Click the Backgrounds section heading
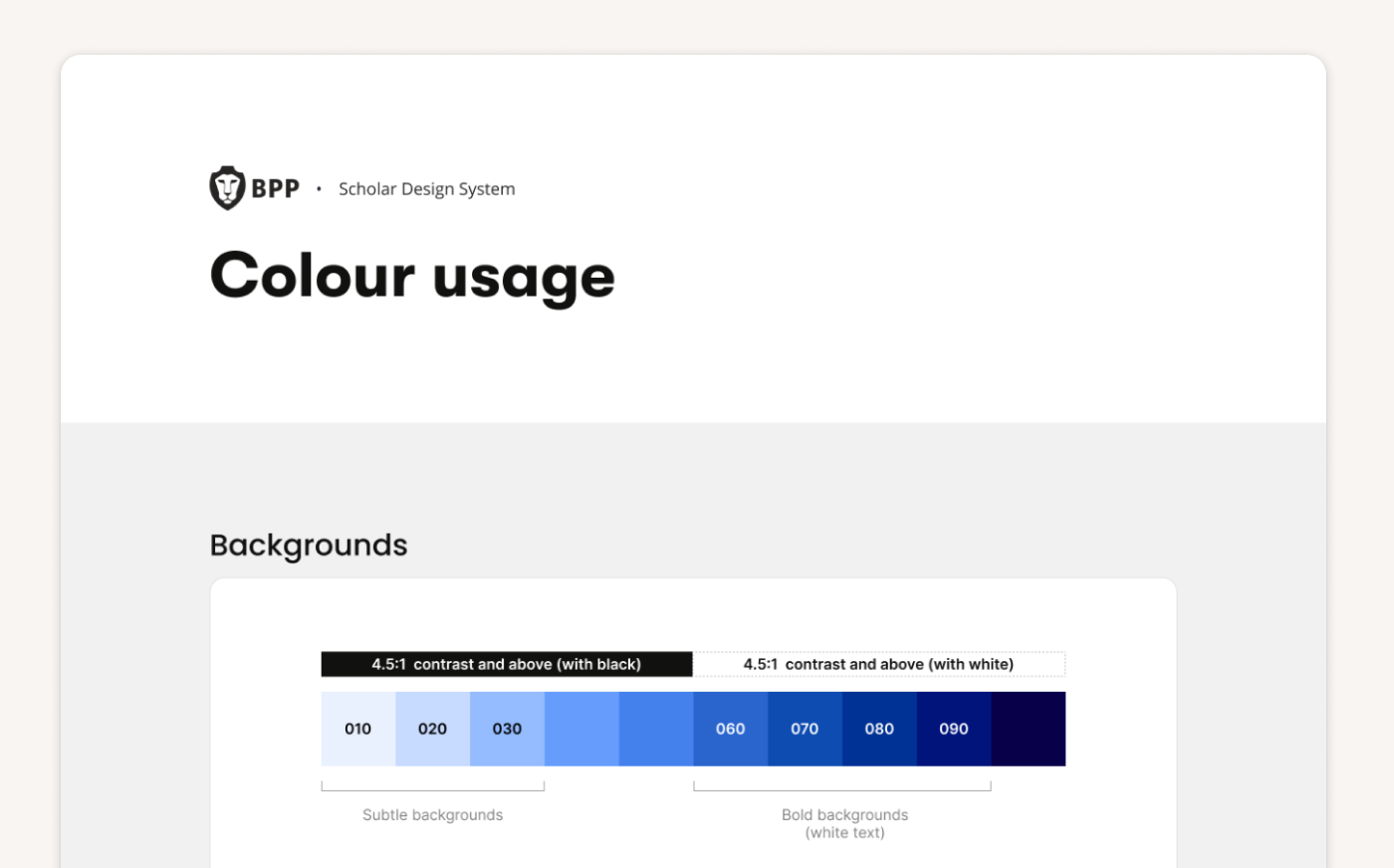This screenshot has width=1394, height=868. (x=309, y=545)
